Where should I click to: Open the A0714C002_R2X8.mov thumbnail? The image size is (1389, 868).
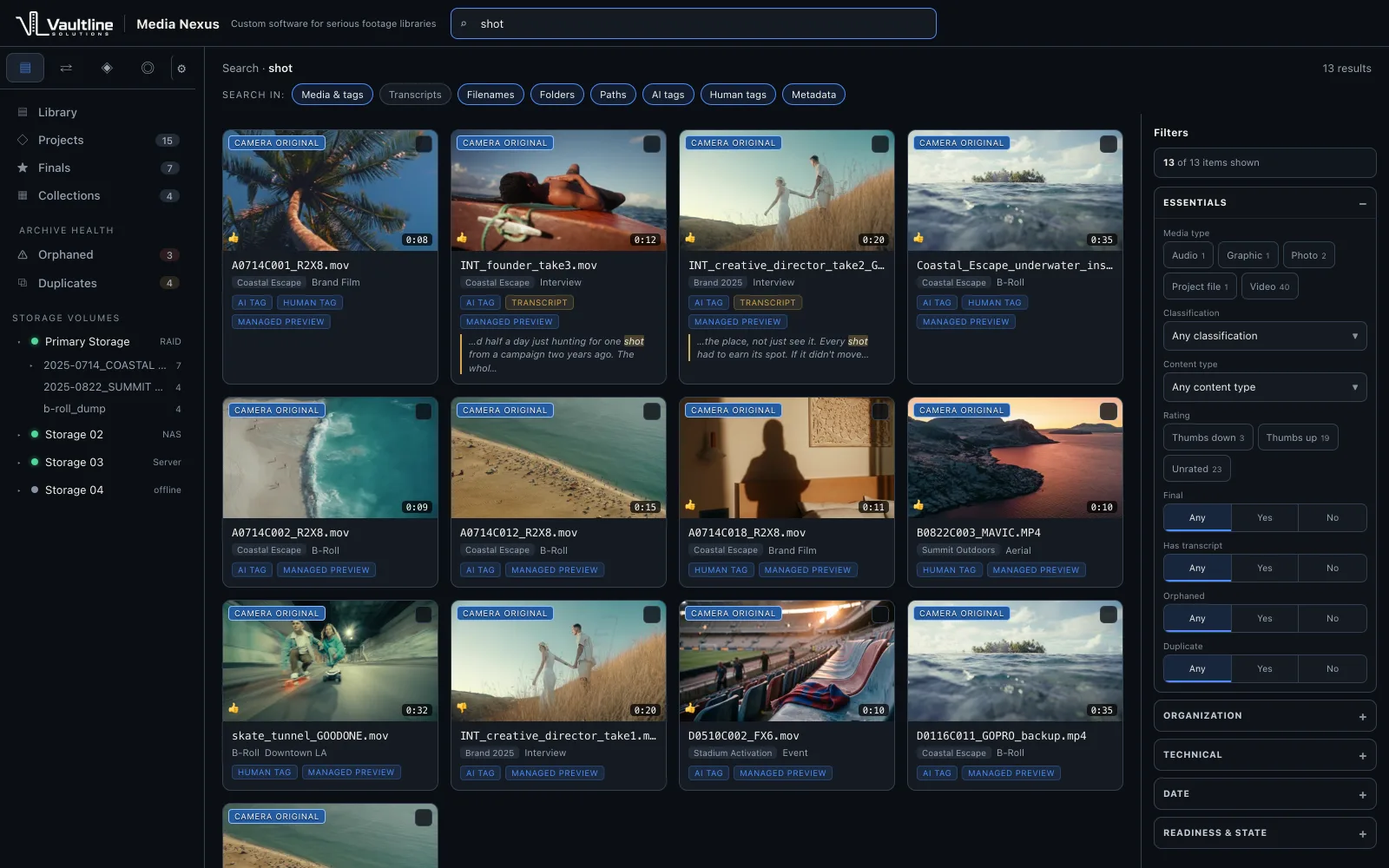(x=330, y=457)
